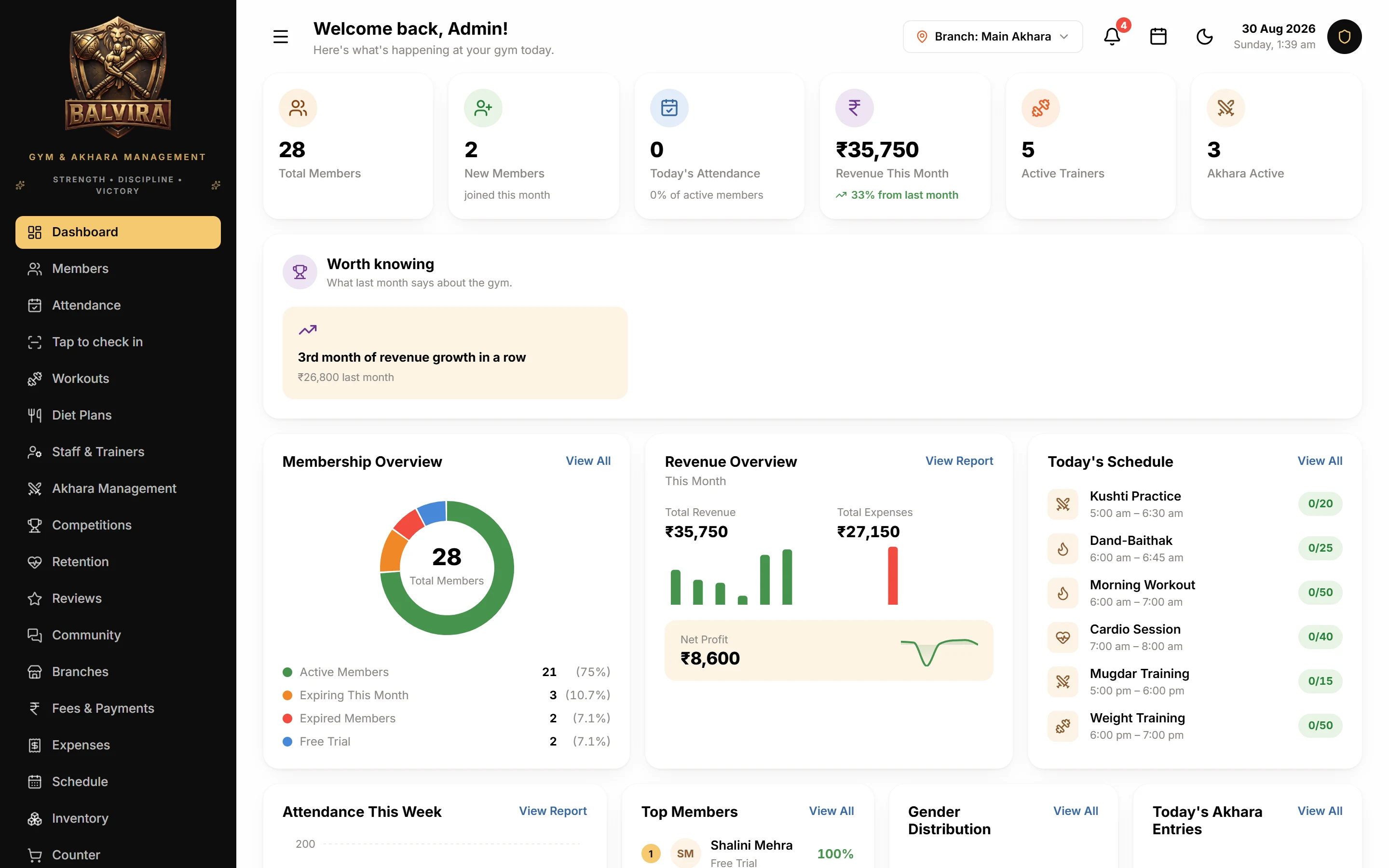The height and width of the screenshot is (868, 1389).
Task: Open Schedule in the sidebar
Action: pos(118,782)
